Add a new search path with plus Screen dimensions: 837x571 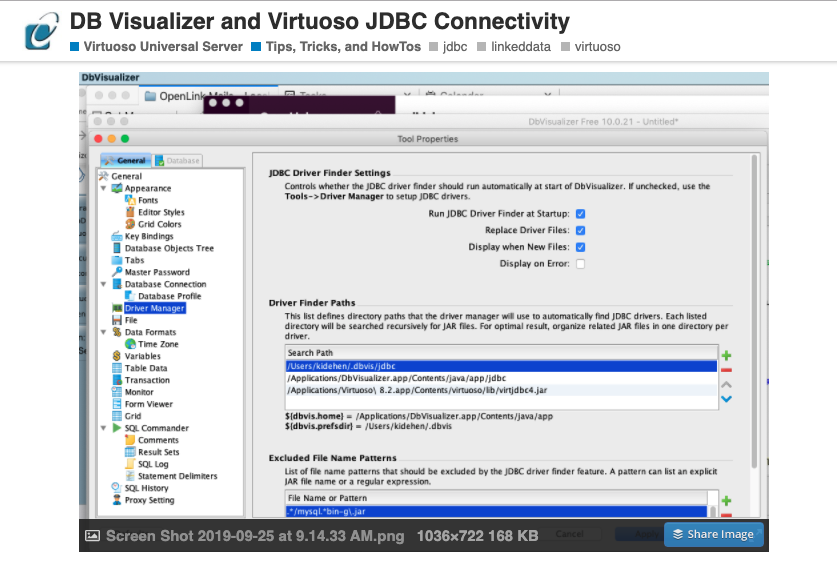[x=727, y=355]
